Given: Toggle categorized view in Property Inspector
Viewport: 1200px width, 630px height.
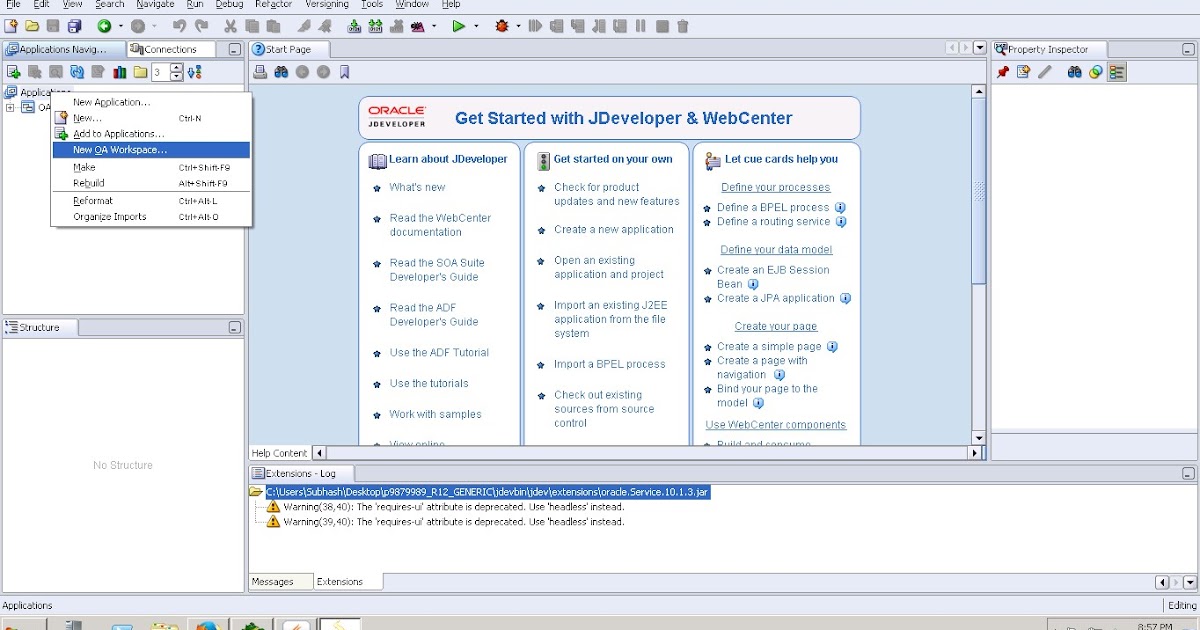Looking at the screenshot, I should click(1118, 71).
